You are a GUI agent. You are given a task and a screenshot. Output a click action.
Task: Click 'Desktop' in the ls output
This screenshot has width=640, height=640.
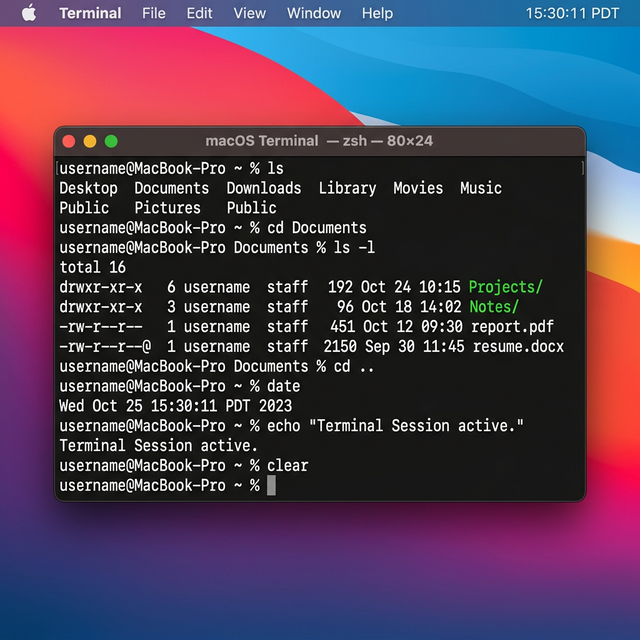click(x=88, y=188)
